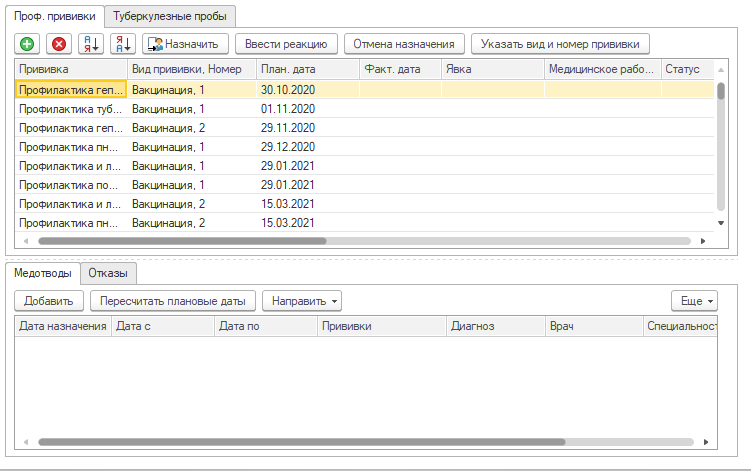This screenshot has height=471, width=751.
Task: Click the Отмена назначения button
Action: click(404, 44)
